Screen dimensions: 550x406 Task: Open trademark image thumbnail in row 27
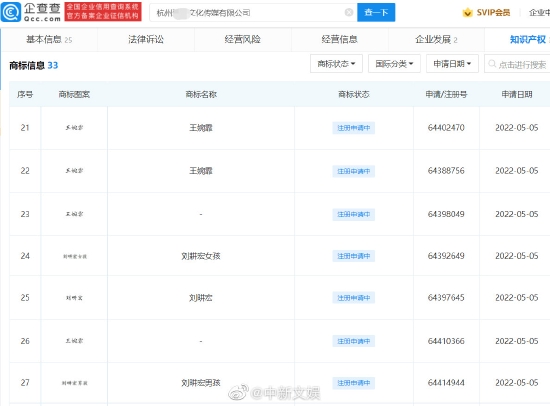point(75,383)
